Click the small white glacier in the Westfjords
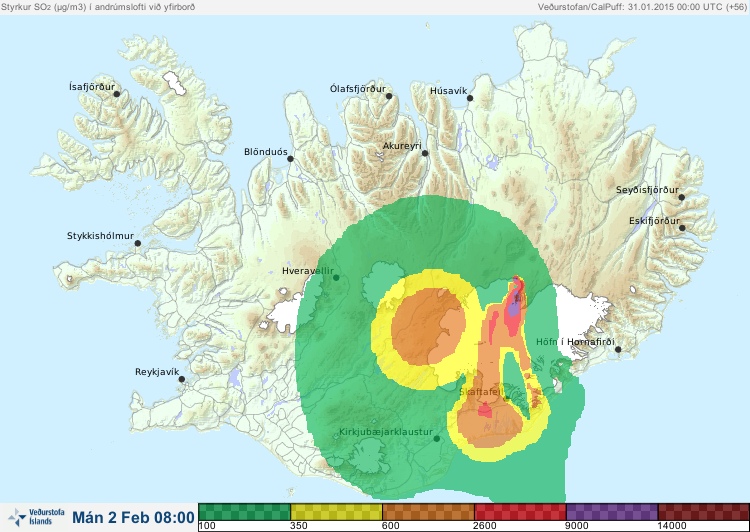750x532 pixels. [174, 83]
